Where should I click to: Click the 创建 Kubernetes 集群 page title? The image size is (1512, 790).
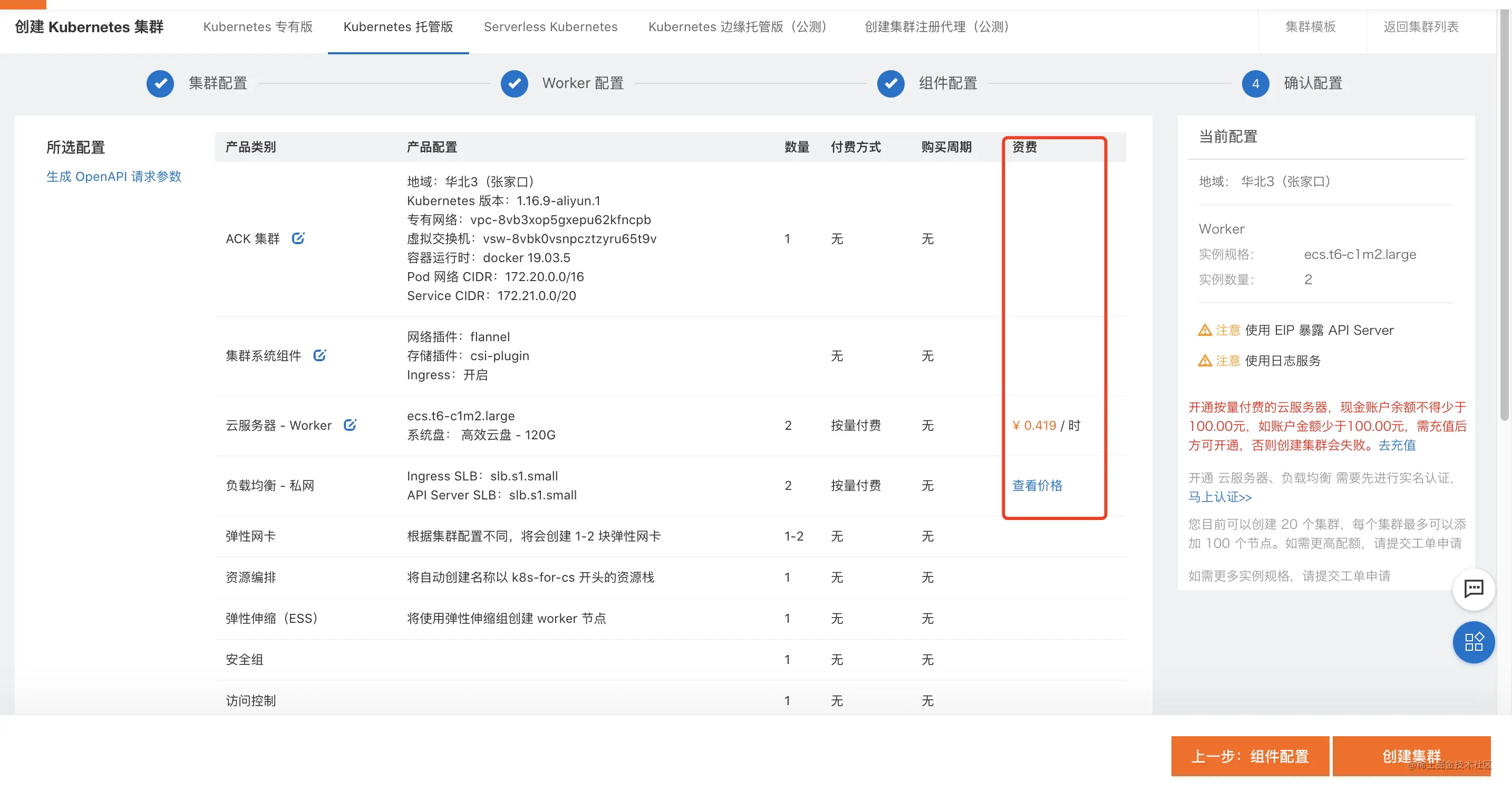point(89,27)
